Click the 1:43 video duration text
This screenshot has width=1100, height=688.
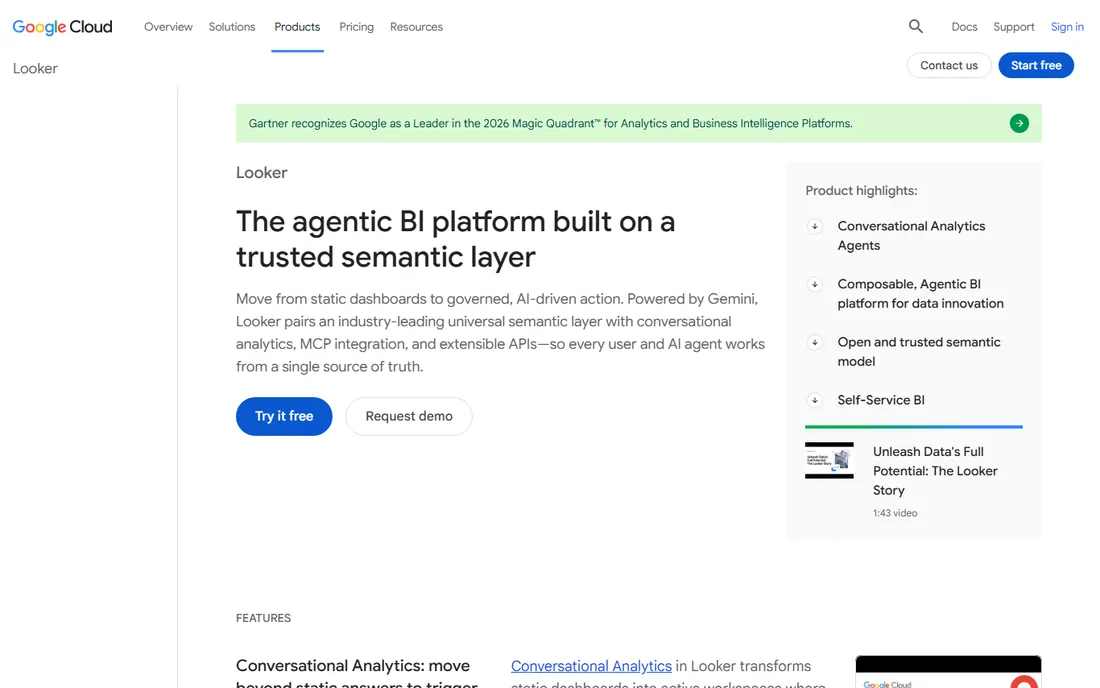click(894, 513)
